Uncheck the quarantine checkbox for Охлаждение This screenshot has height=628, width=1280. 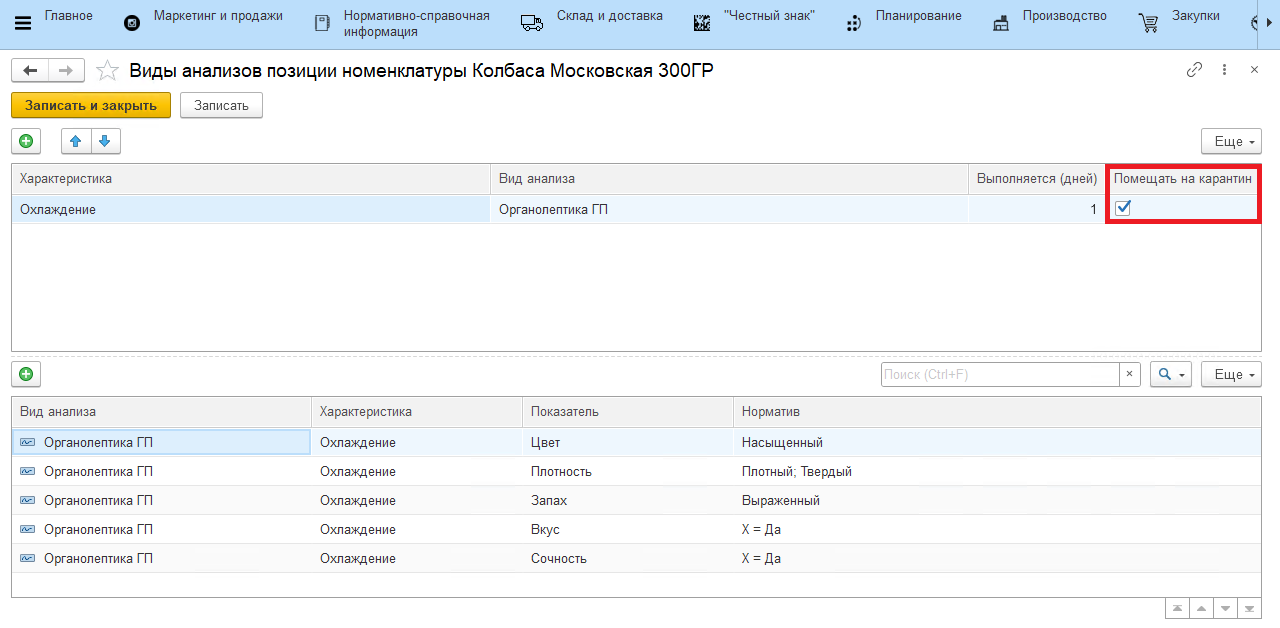(x=1123, y=208)
